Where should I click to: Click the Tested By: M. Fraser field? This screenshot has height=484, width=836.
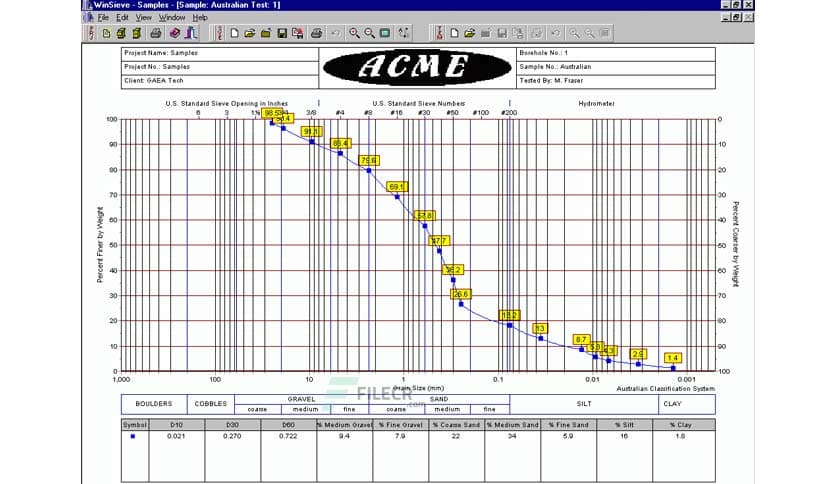pyautogui.click(x=615, y=80)
